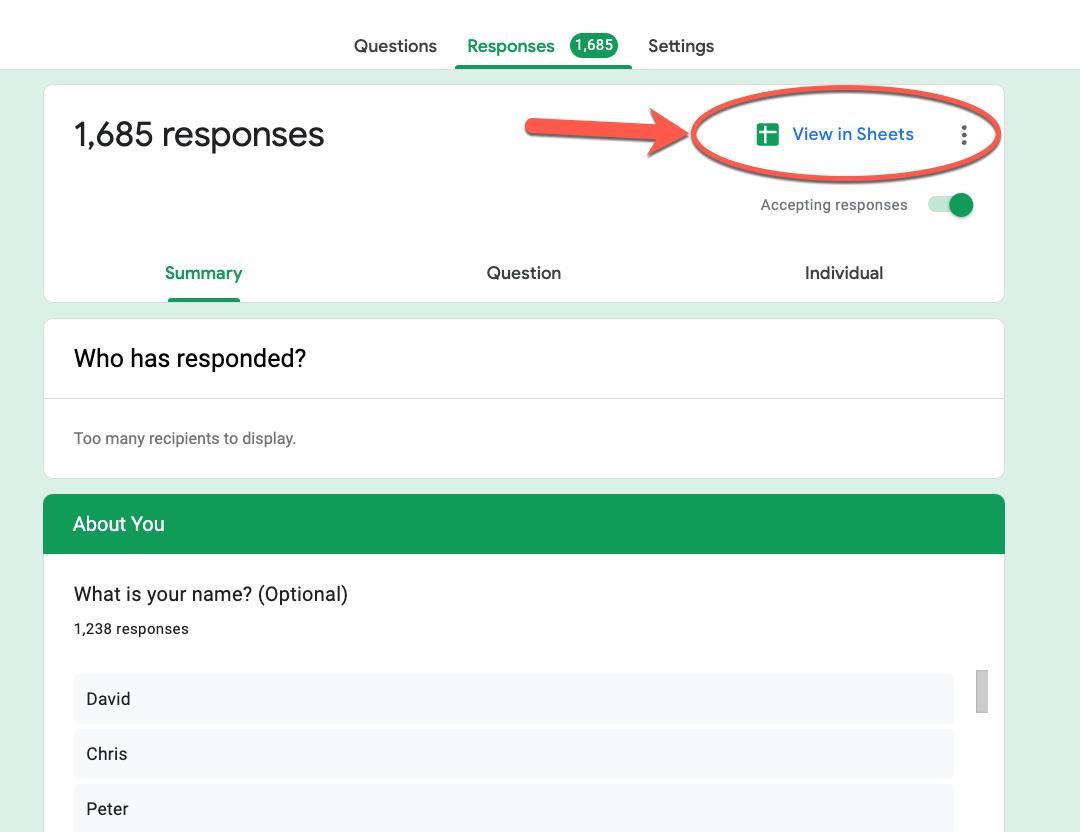This screenshot has height=832, width=1080.
Task: Click the What is your name question title
Action: click(210, 594)
